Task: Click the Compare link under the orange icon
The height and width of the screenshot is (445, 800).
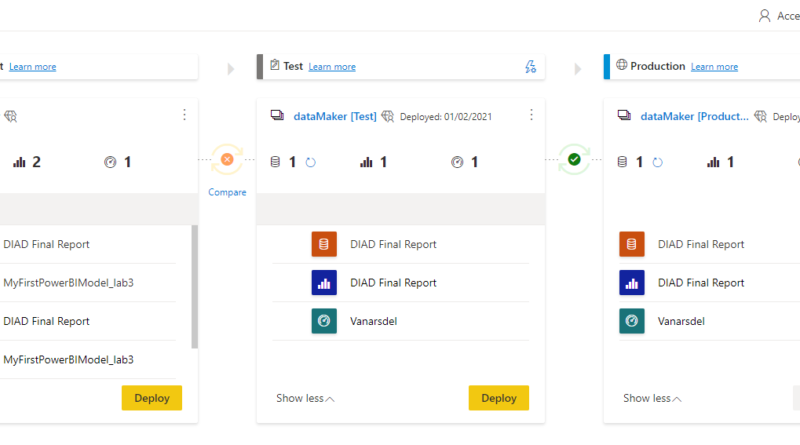Action: 227,192
